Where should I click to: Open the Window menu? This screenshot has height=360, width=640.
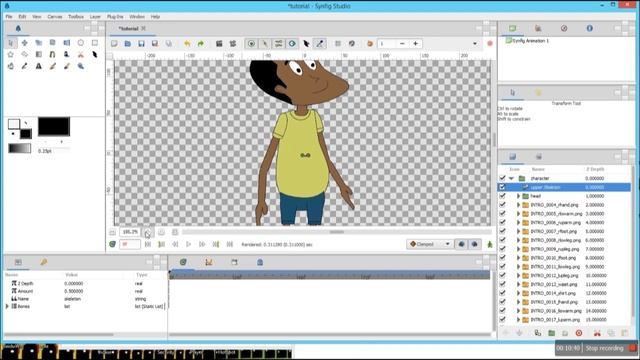coord(137,17)
